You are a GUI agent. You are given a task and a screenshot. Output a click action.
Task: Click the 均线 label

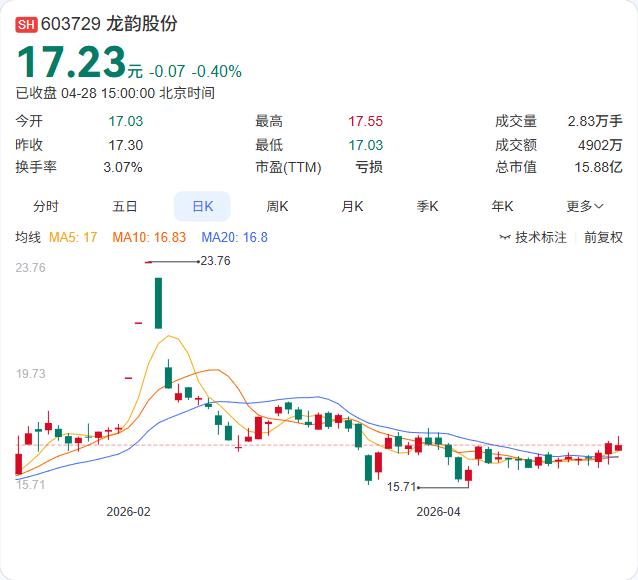tap(28, 237)
